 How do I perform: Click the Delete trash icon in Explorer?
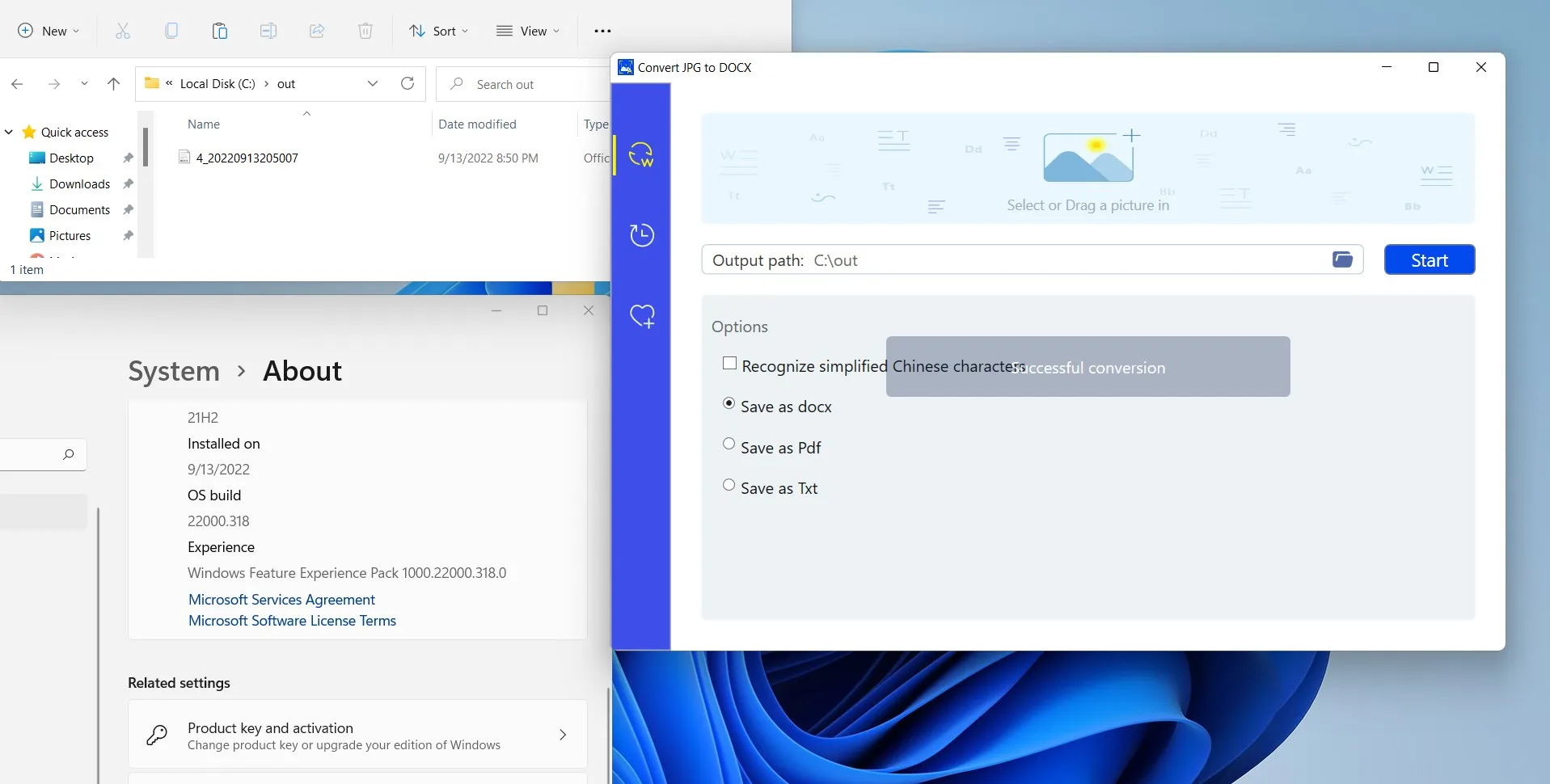click(365, 31)
